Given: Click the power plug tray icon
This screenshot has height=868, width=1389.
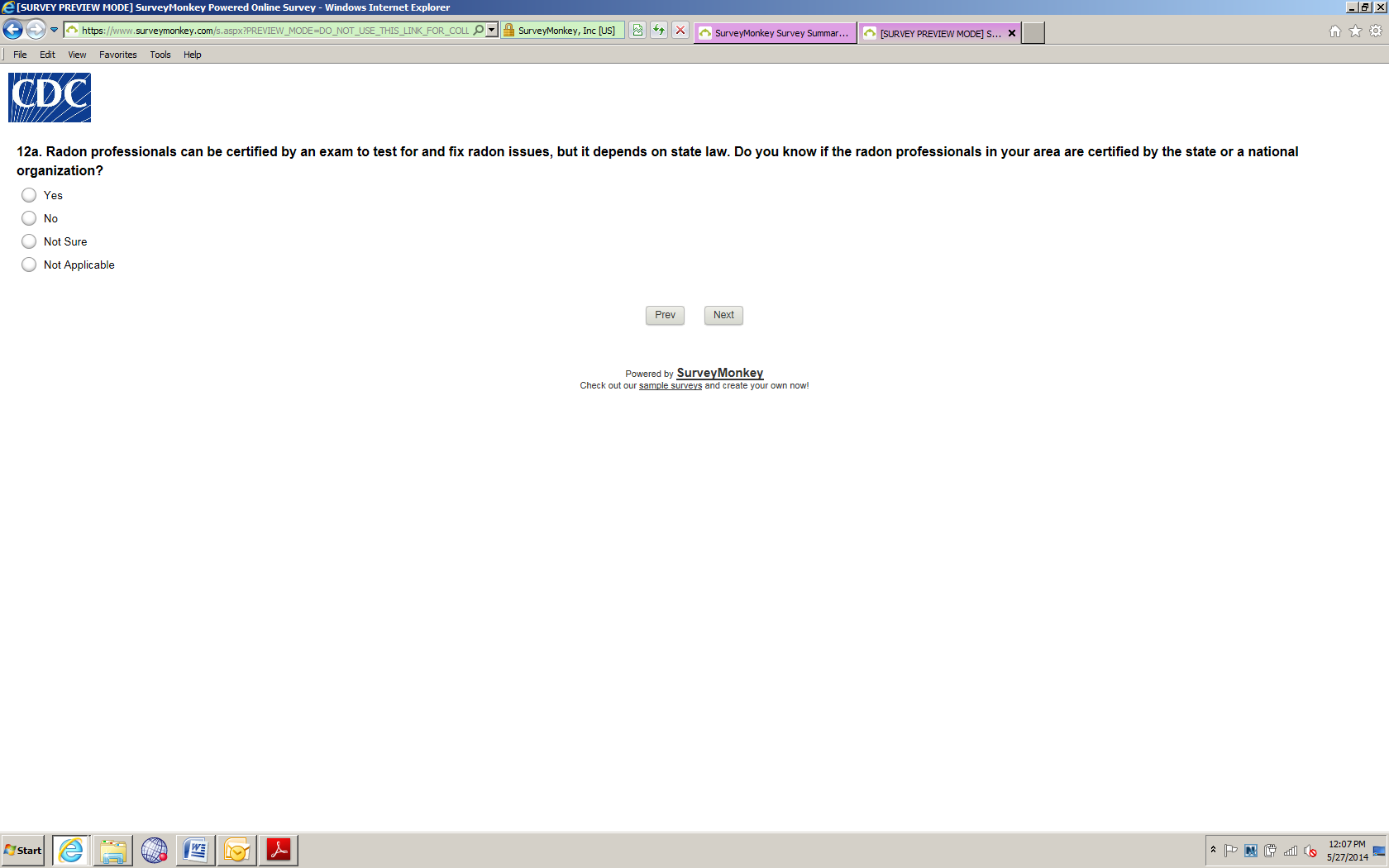Looking at the screenshot, I should coord(1271,851).
